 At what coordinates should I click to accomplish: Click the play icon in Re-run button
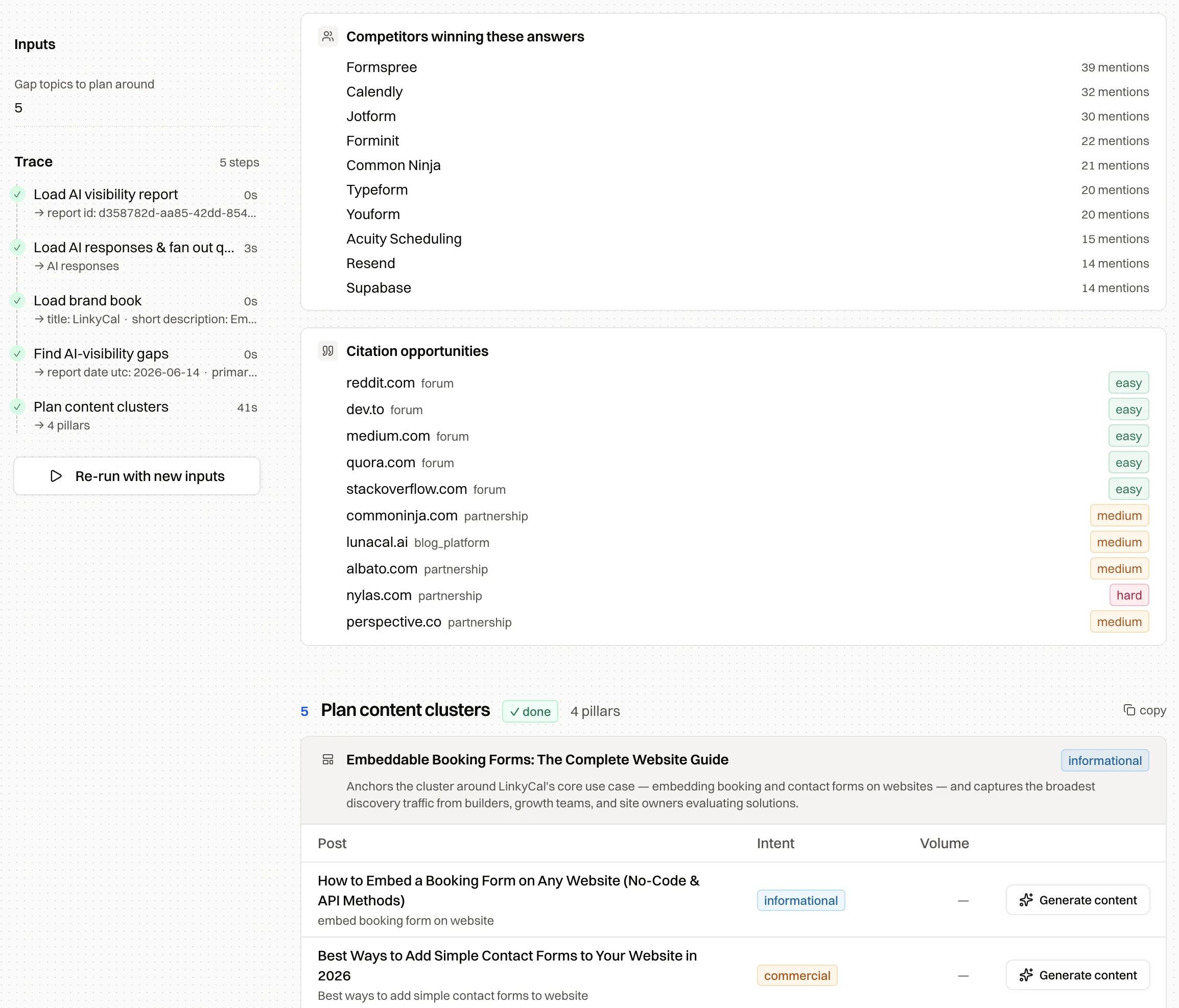click(x=56, y=476)
